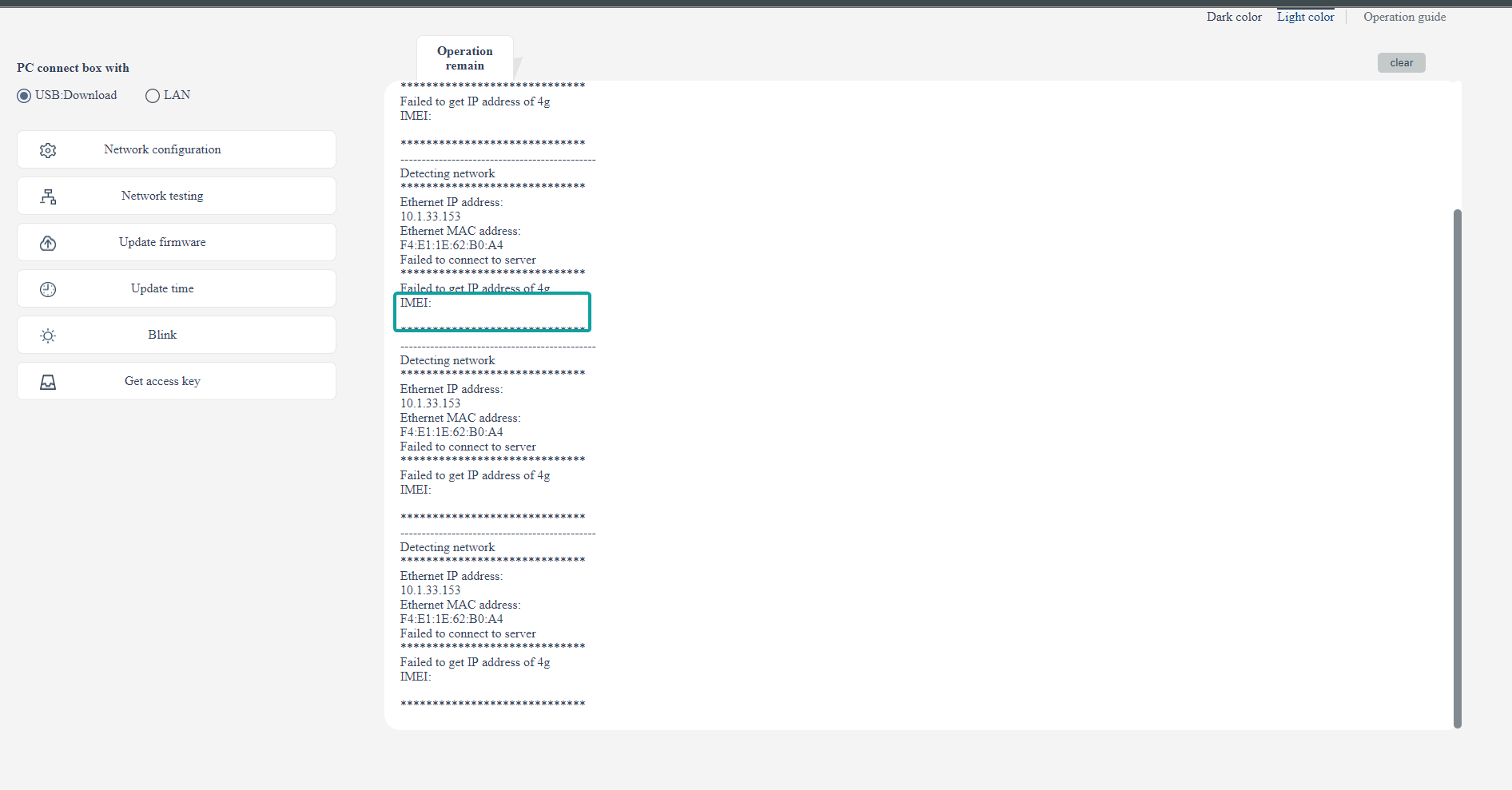Open the Operation remain tab
The image size is (1512, 790).
point(464,58)
